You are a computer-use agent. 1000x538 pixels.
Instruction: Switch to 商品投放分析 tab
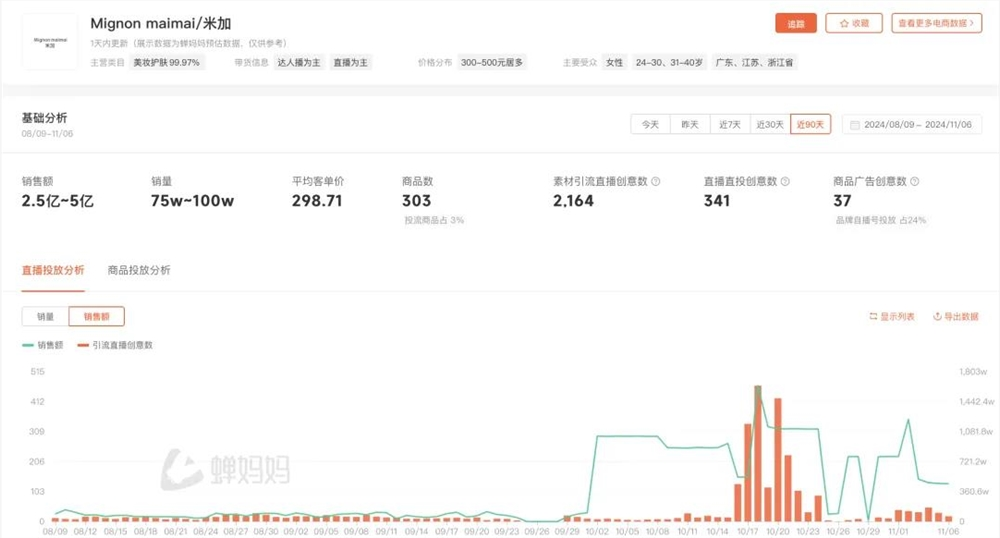click(x=139, y=270)
